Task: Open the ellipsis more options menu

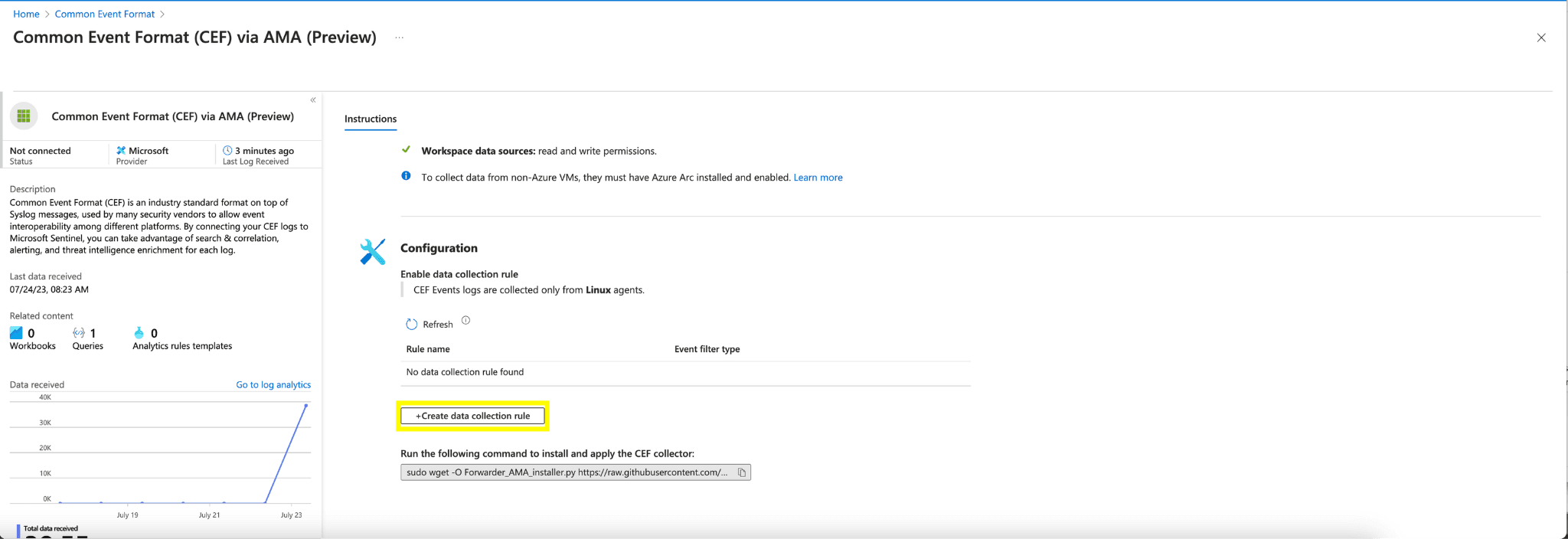Action: [x=399, y=38]
